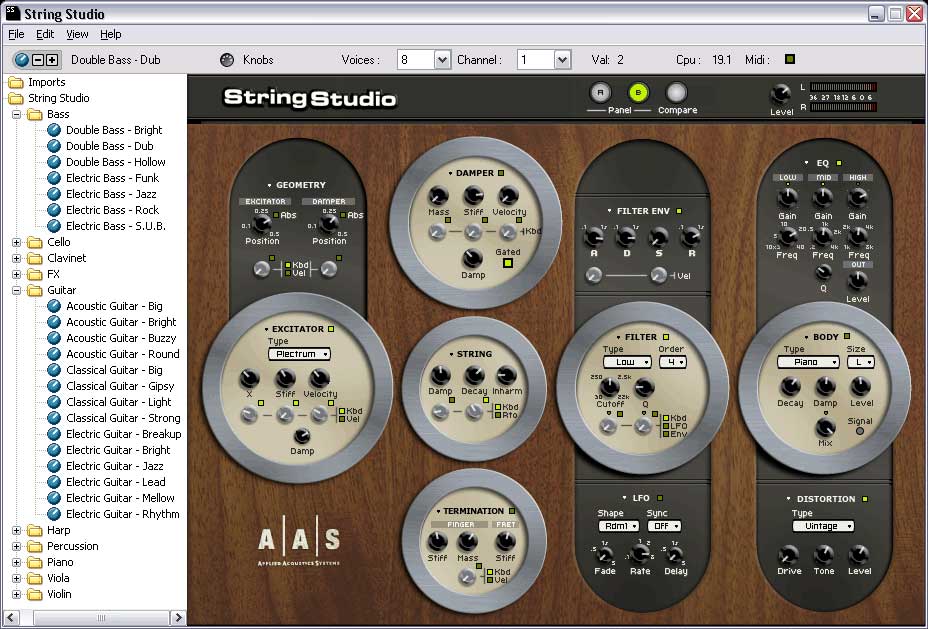Toggle the Excitator module on/off LED
Viewport: 928px width, 629px height.
331,329
